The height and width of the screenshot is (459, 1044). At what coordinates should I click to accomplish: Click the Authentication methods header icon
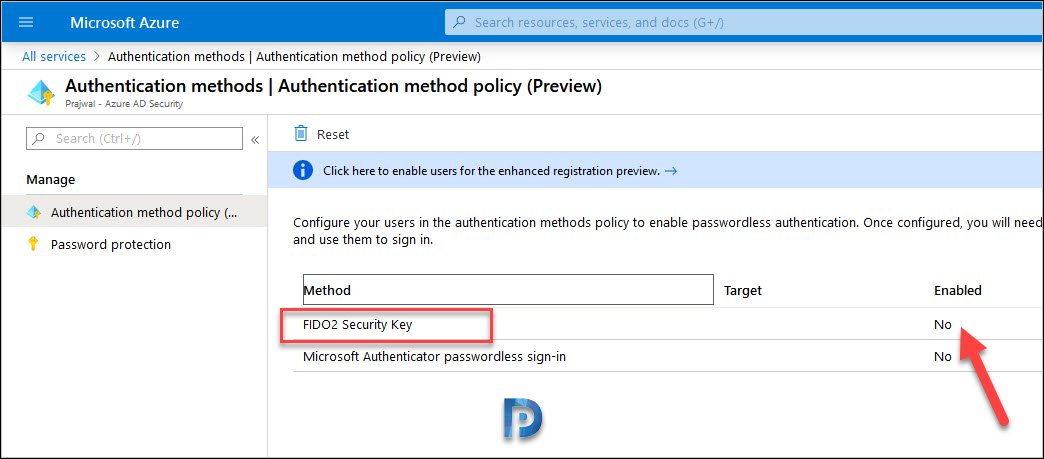(x=41, y=94)
